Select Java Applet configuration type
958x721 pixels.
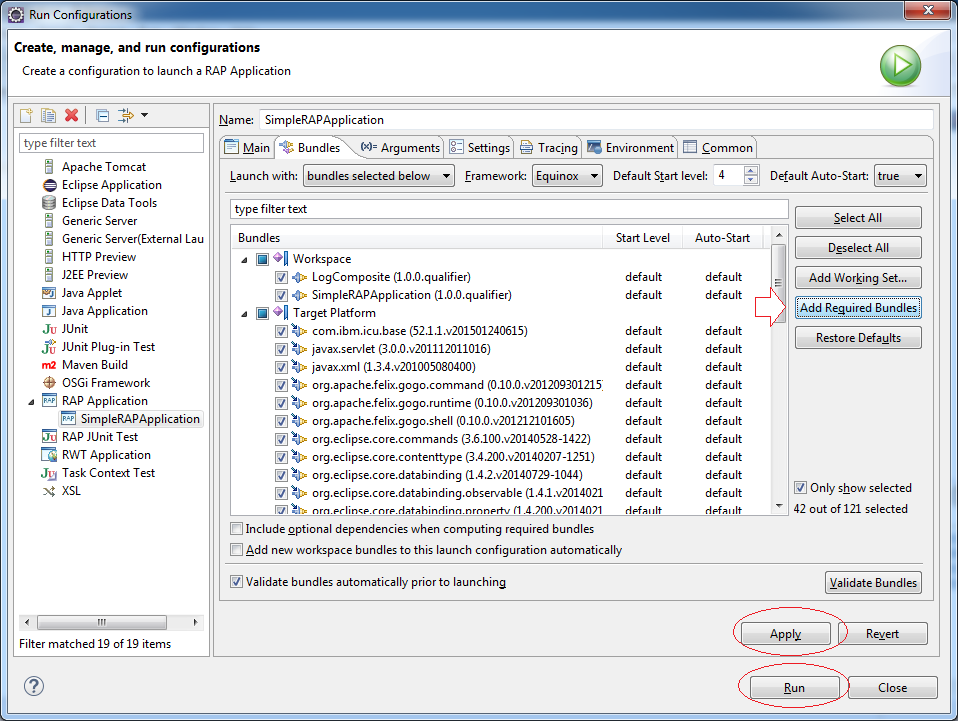pos(92,293)
